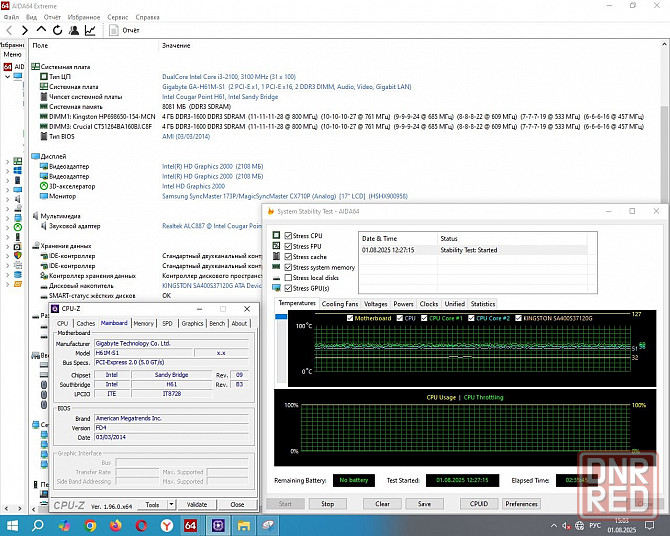Open CPUID from the stability test
This screenshot has height=536, width=670.
coord(479,504)
